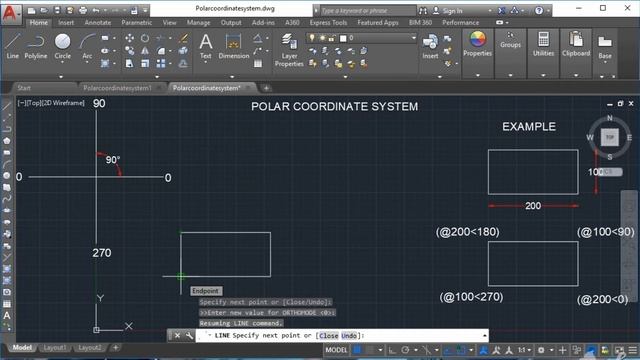640x360 pixels.
Task: Click the Help question mark icon
Action: [x=539, y=11]
